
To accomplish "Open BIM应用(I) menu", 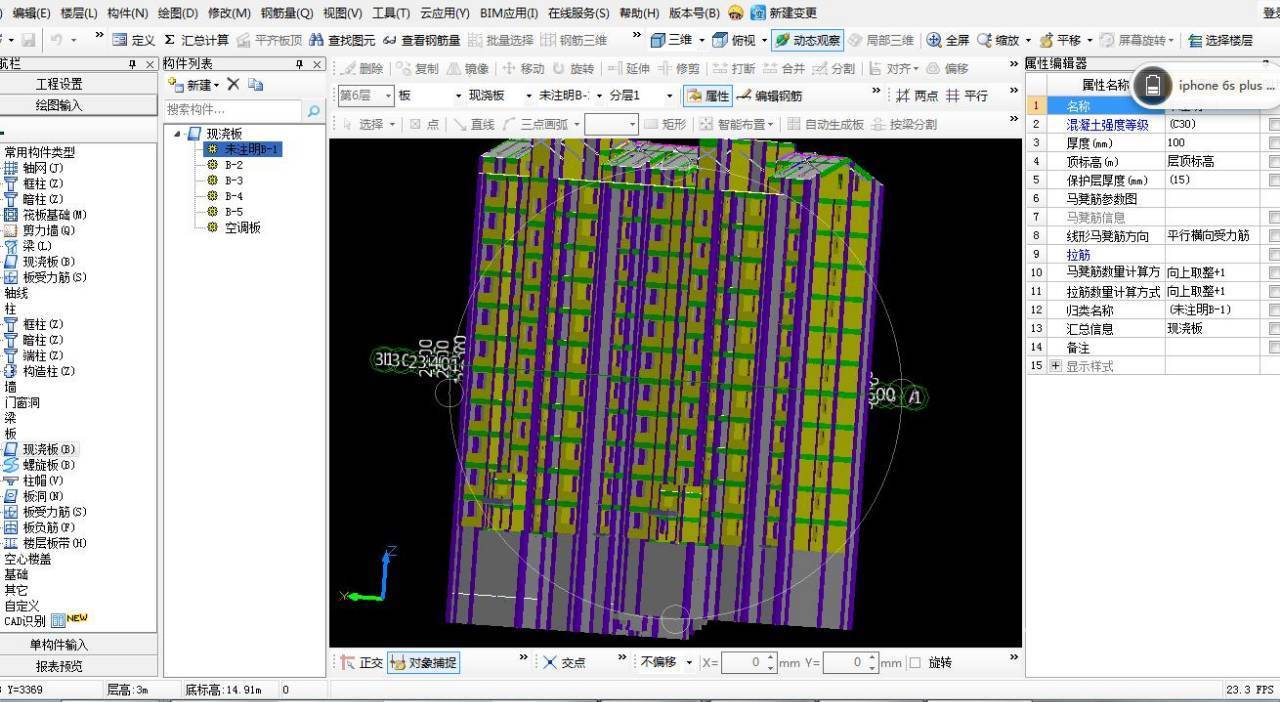I will [x=509, y=13].
